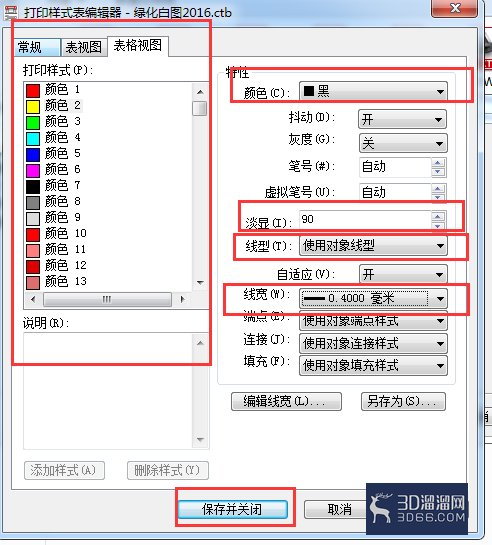492x545 pixels.
Task: Click the 淡显 field showing 90
Action: click(x=365, y=220)
